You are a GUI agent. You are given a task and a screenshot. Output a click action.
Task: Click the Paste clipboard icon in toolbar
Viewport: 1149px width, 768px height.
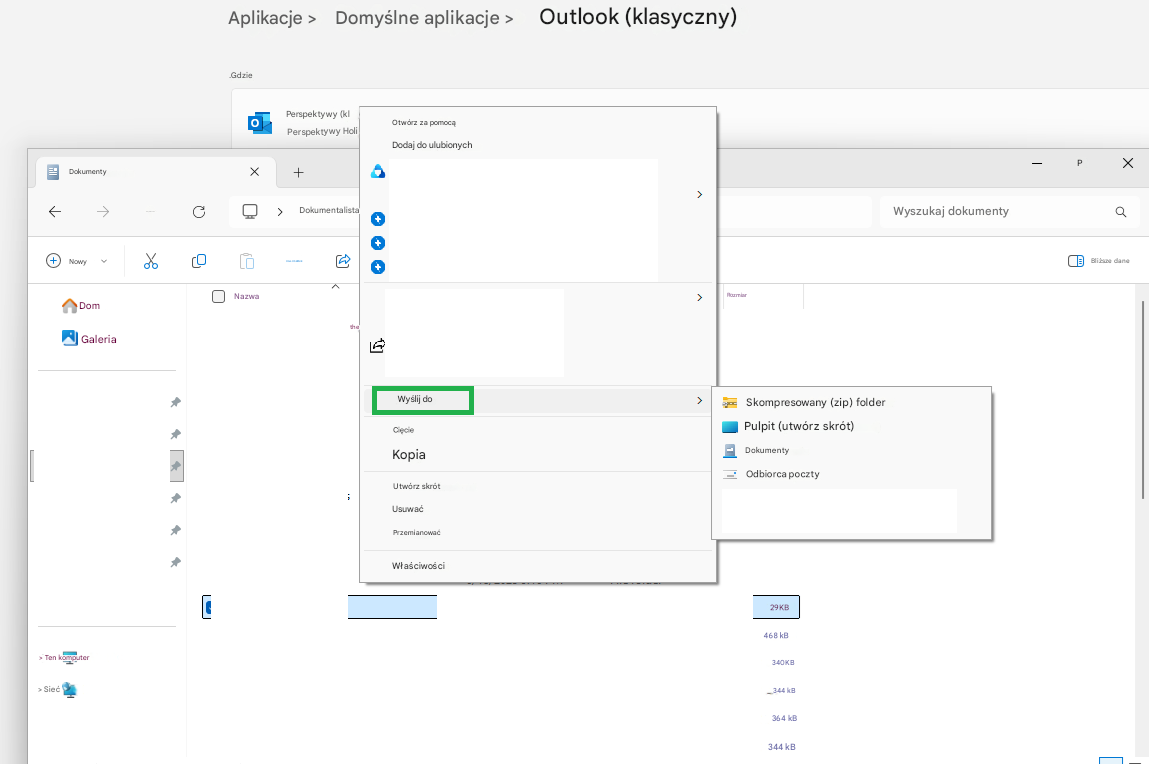(x=247, y=261)
